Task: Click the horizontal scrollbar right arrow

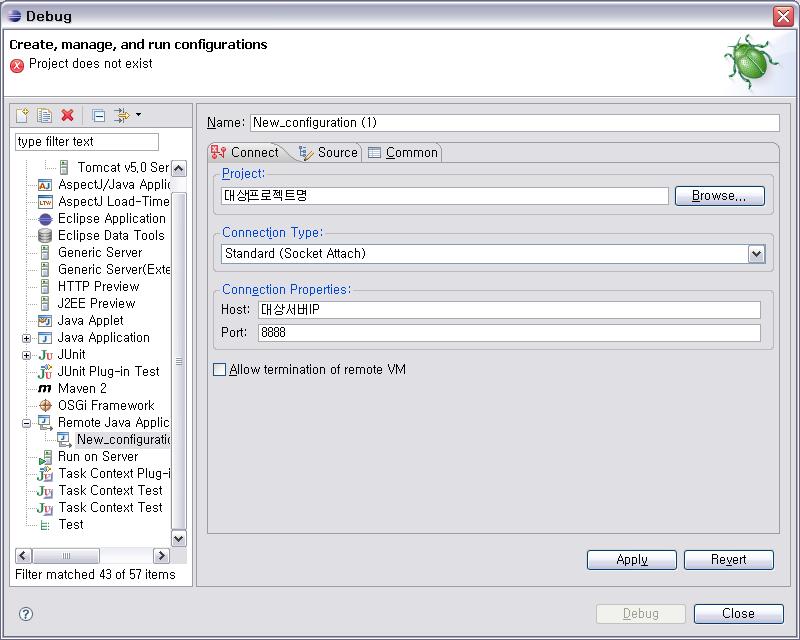Action: click(161, 555)
